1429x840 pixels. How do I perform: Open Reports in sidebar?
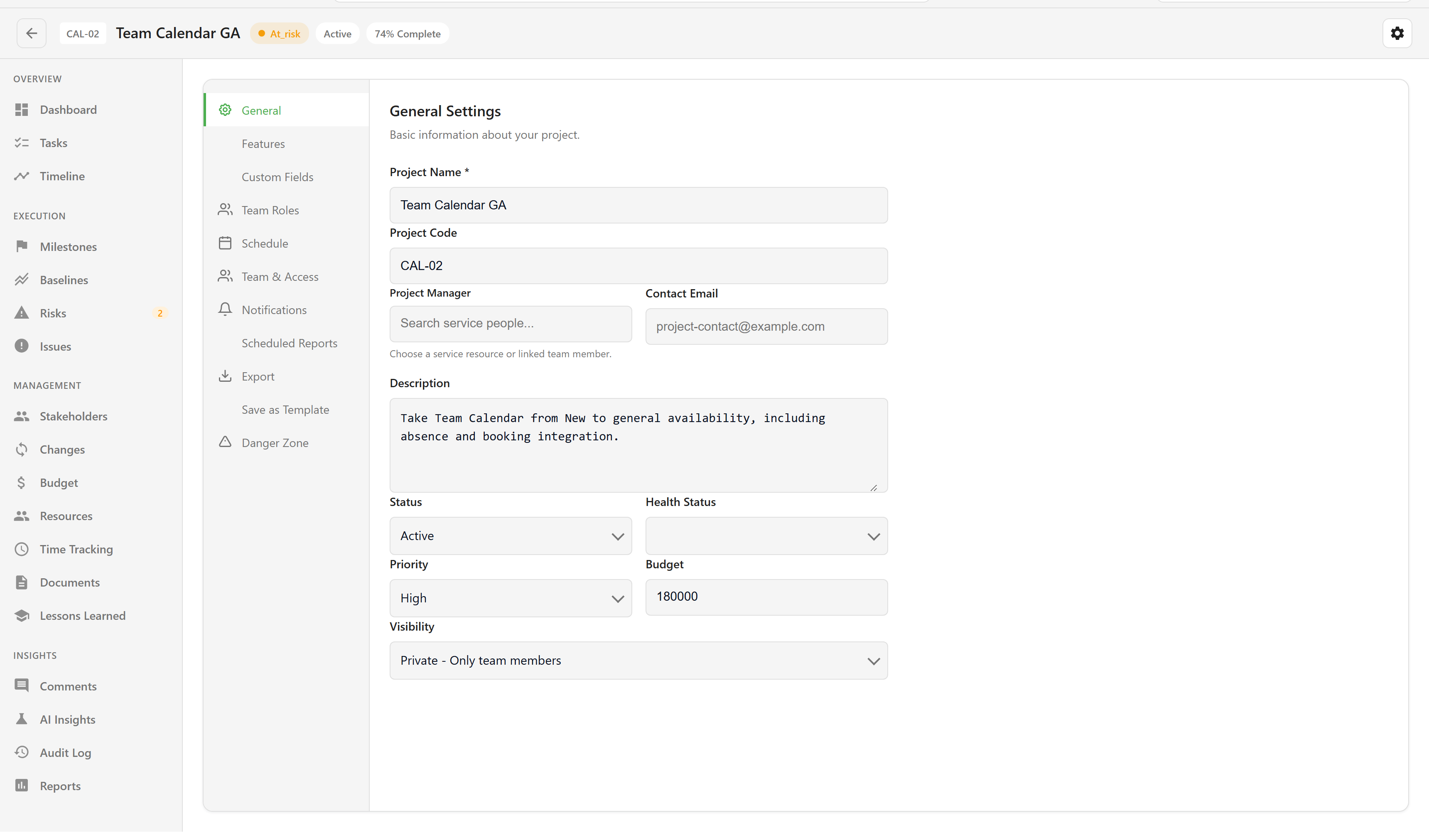click(91, 786)
